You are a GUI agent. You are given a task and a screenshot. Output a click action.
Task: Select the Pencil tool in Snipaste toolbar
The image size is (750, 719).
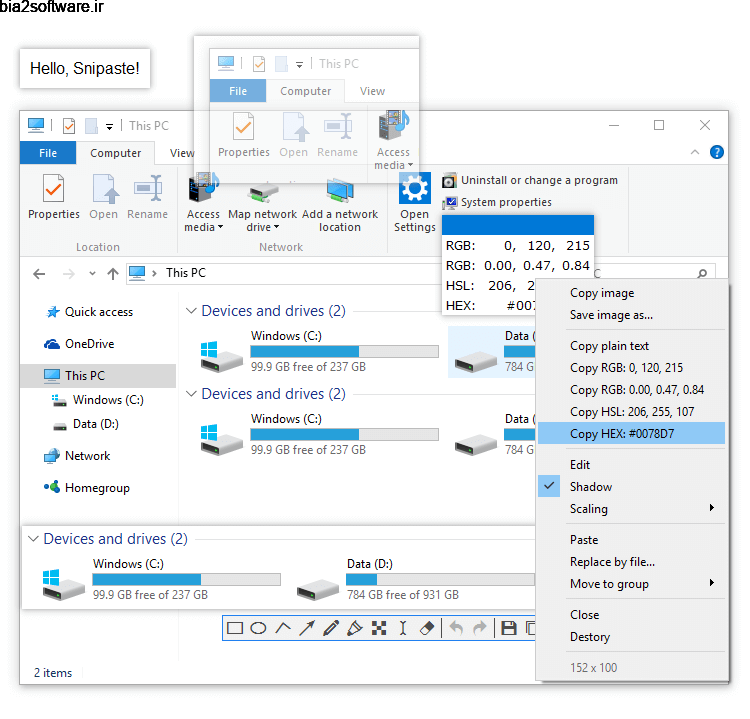(x=331, y=628)
